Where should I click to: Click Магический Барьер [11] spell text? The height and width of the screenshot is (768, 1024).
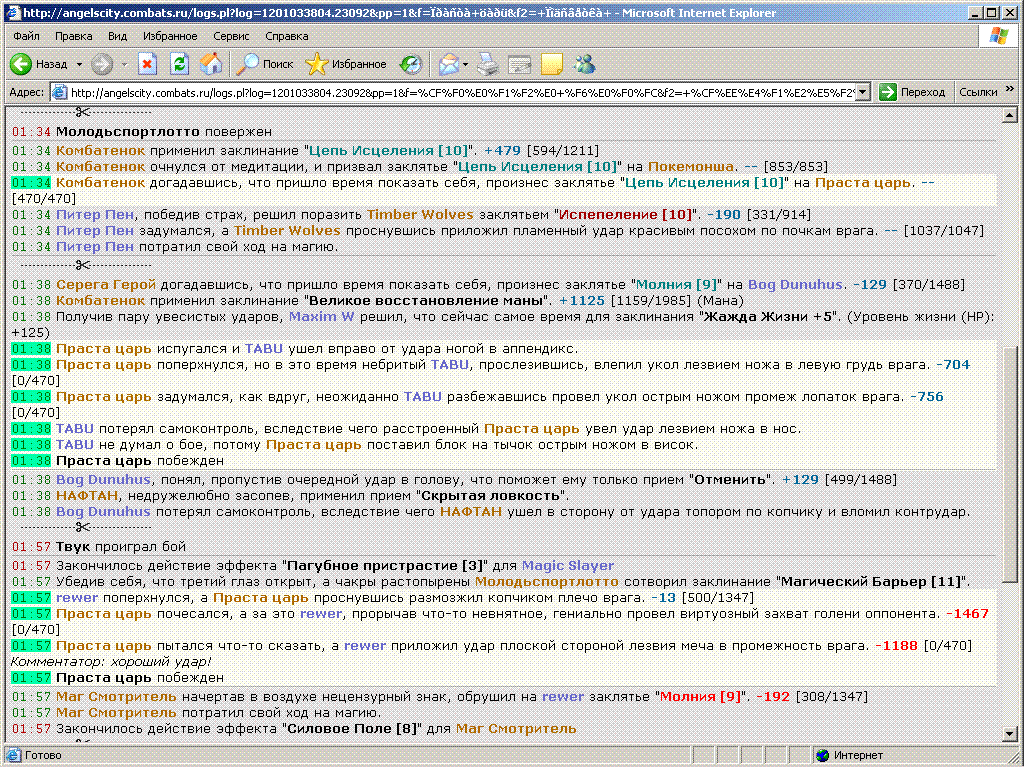[872, 581]
